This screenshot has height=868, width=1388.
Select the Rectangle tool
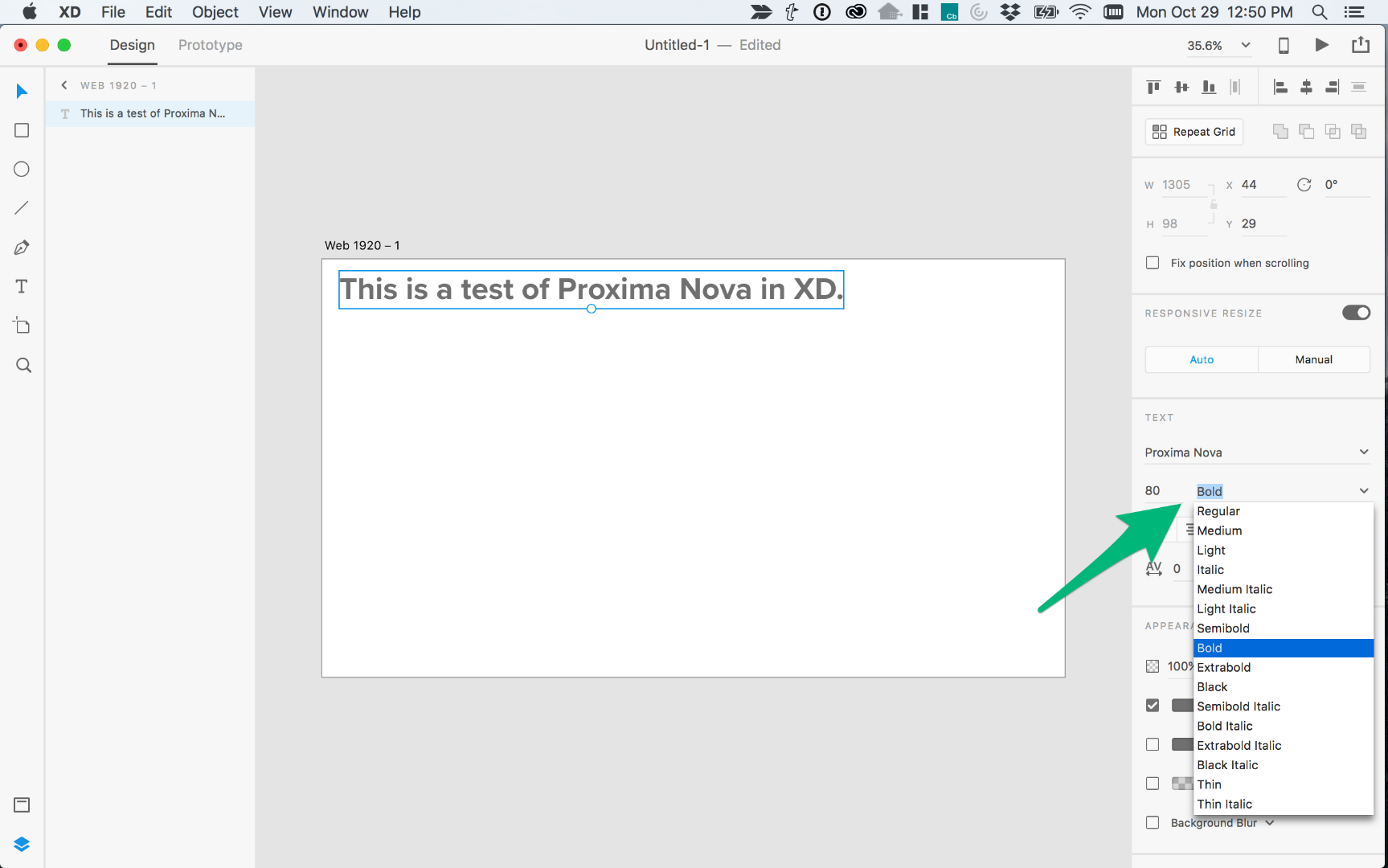[22, 130]
